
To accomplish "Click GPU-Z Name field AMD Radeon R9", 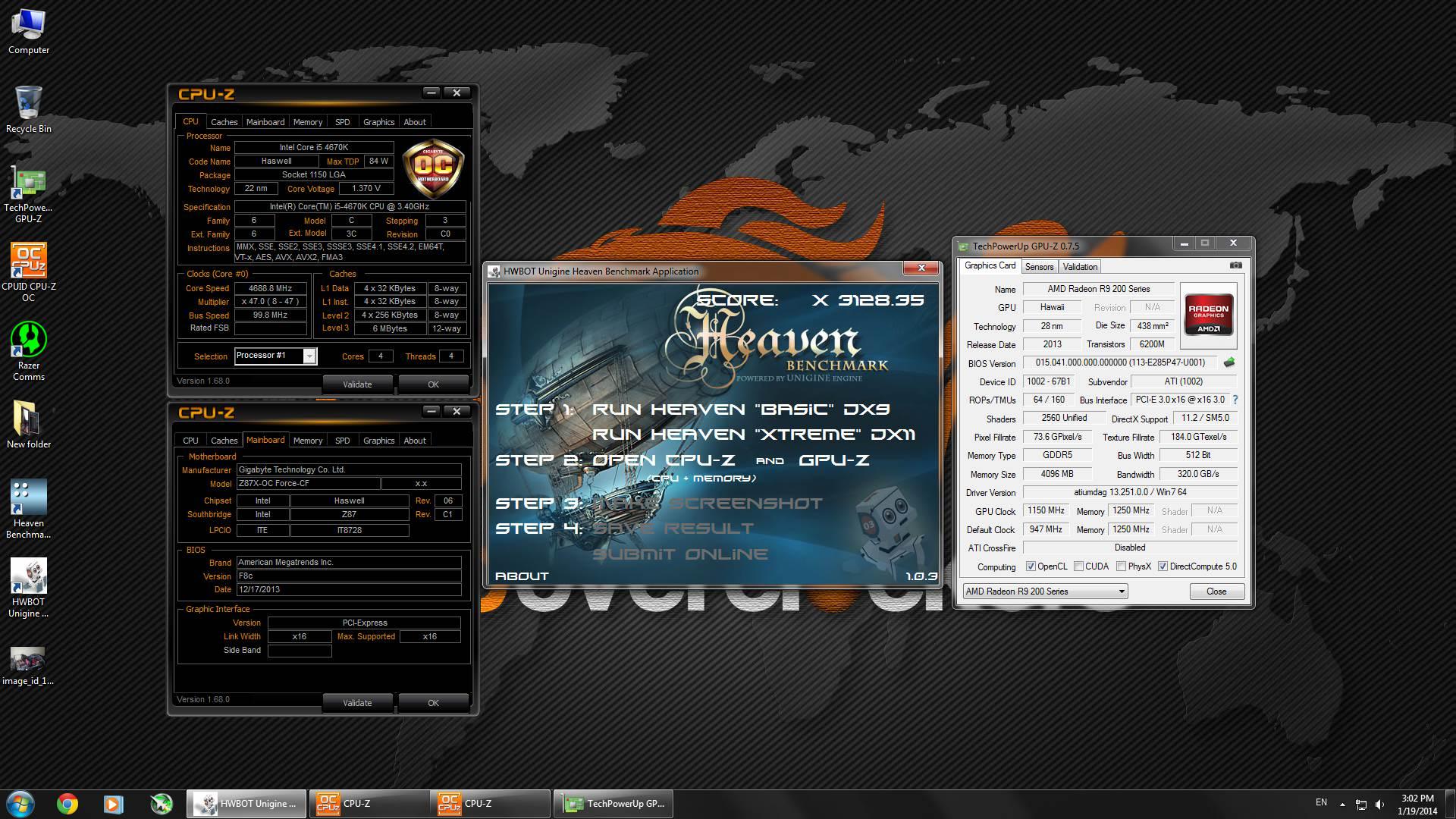I will pyautogui.click(x=1099, y=289).
